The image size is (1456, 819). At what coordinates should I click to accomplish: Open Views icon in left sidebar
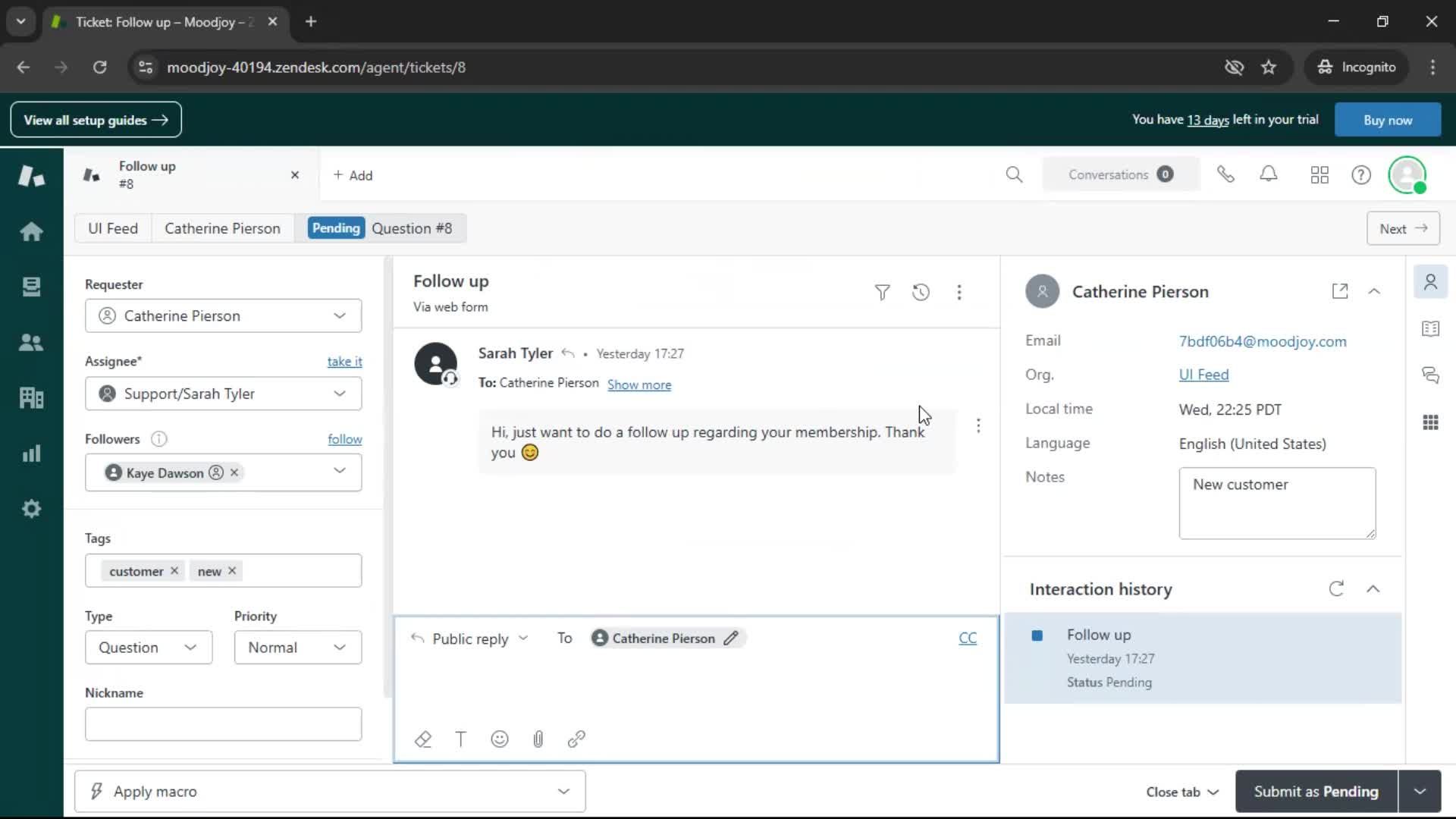pyautogui.click(x=31, y=287)
